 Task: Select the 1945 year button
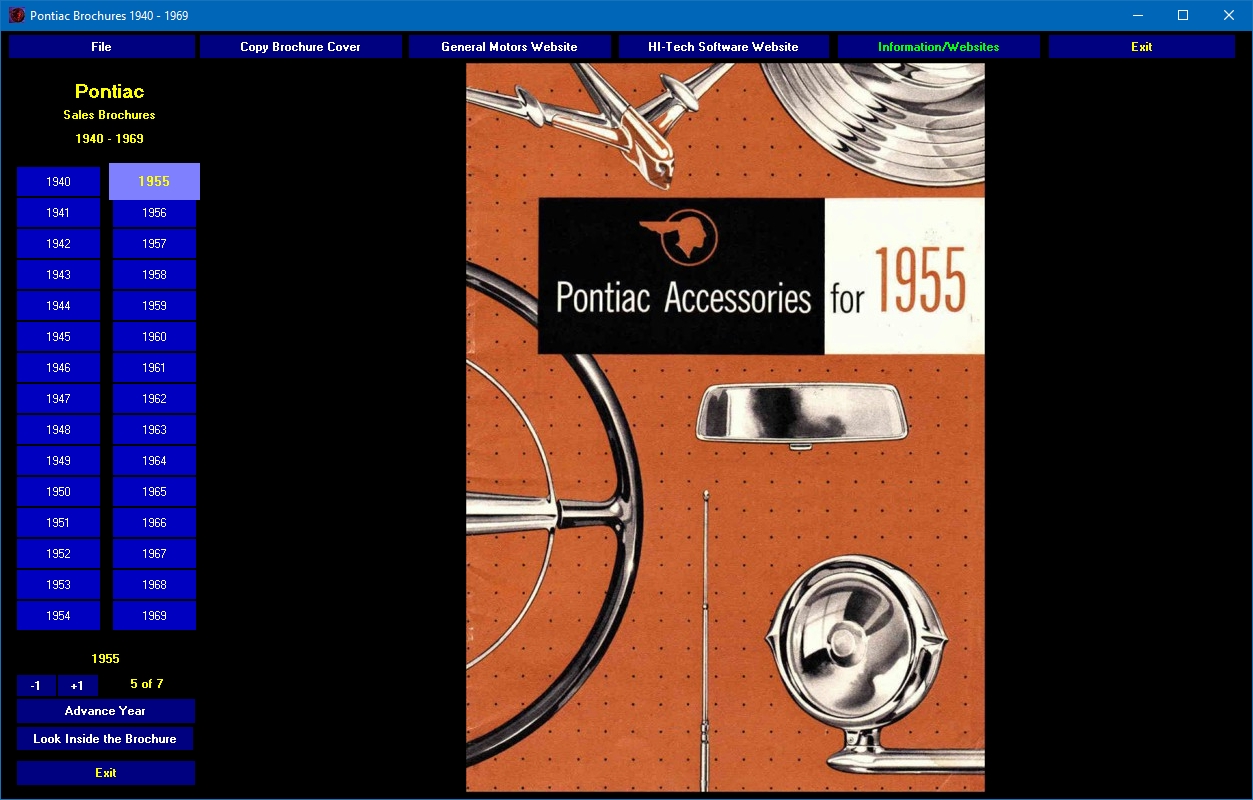(58, 337)
